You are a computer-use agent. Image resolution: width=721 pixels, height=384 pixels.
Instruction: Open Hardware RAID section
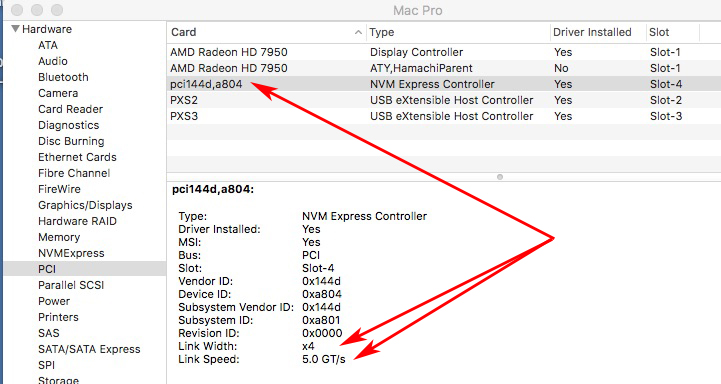(x=77, y=221)
